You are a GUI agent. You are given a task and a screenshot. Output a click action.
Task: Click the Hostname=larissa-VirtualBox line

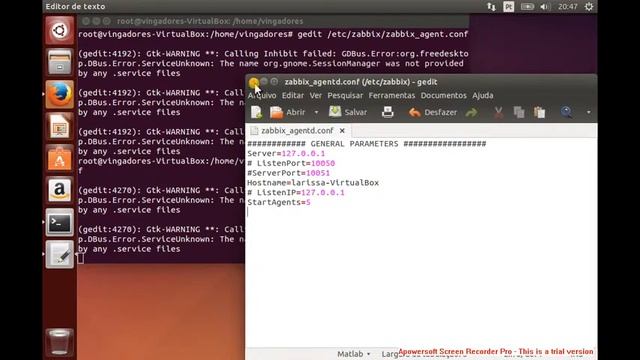313,183
